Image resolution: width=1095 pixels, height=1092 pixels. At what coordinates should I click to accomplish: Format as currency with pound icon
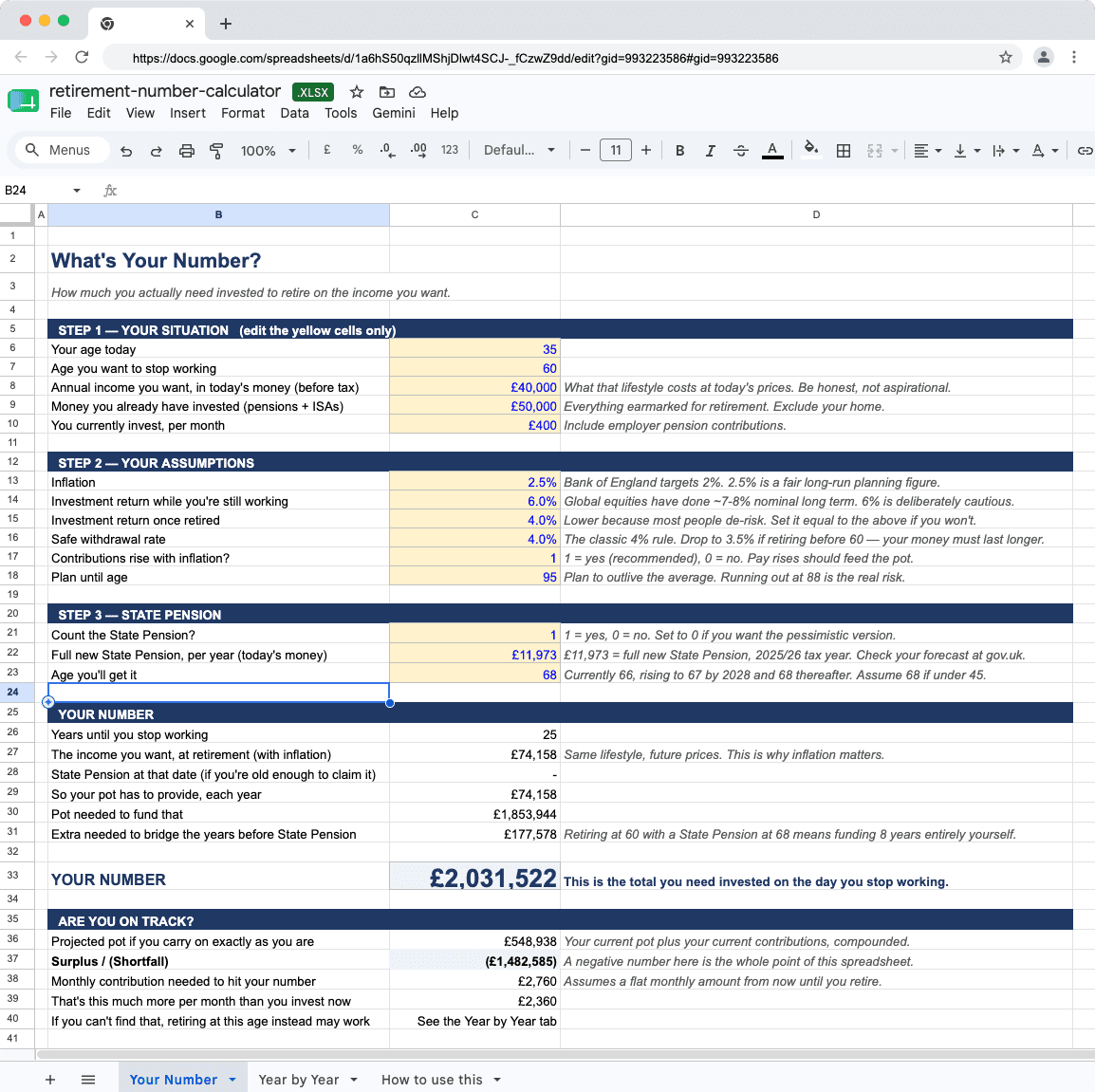click(x=326, y=149)
